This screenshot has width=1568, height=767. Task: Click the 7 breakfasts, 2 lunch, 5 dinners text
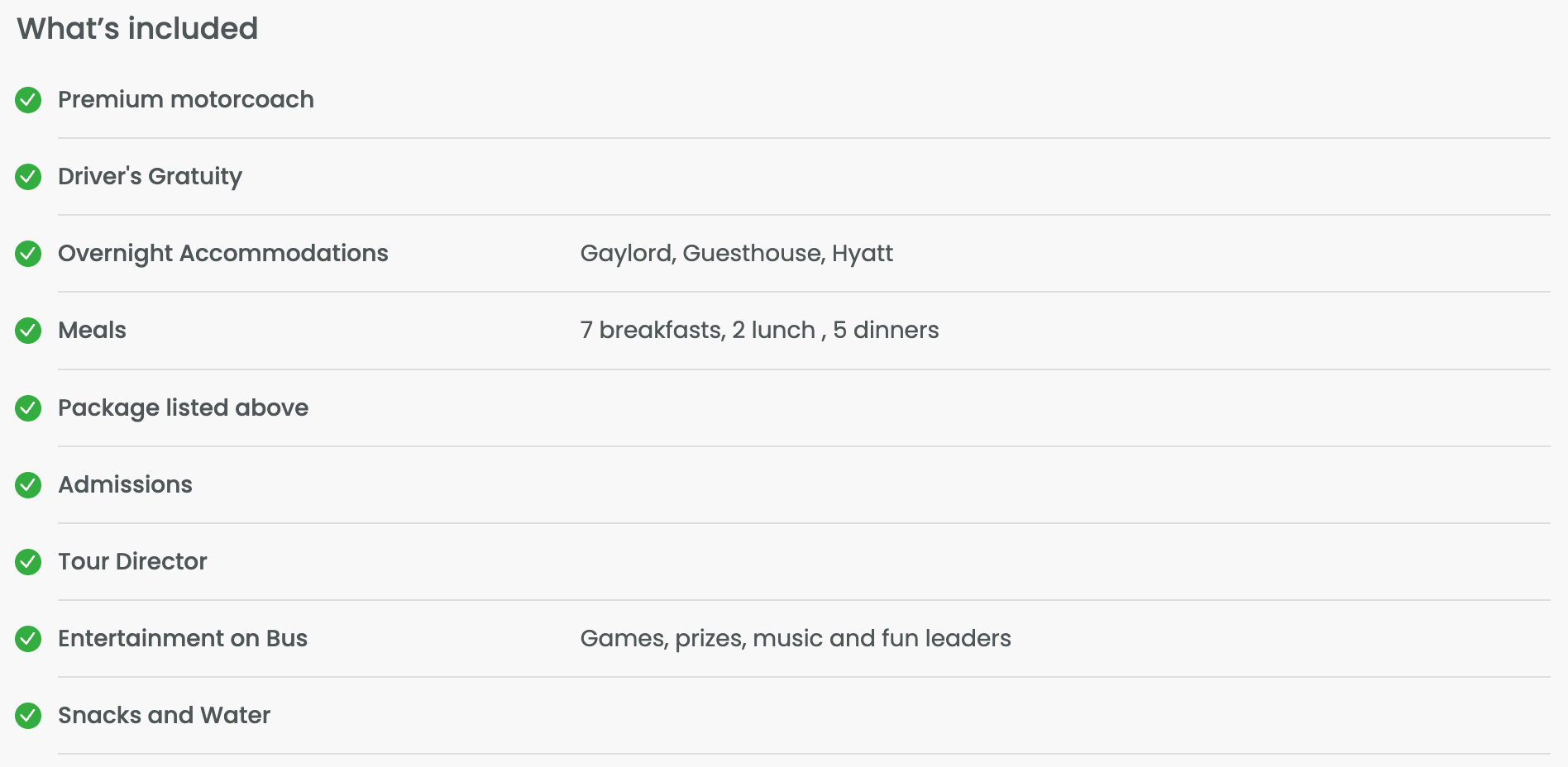[759, 331]
